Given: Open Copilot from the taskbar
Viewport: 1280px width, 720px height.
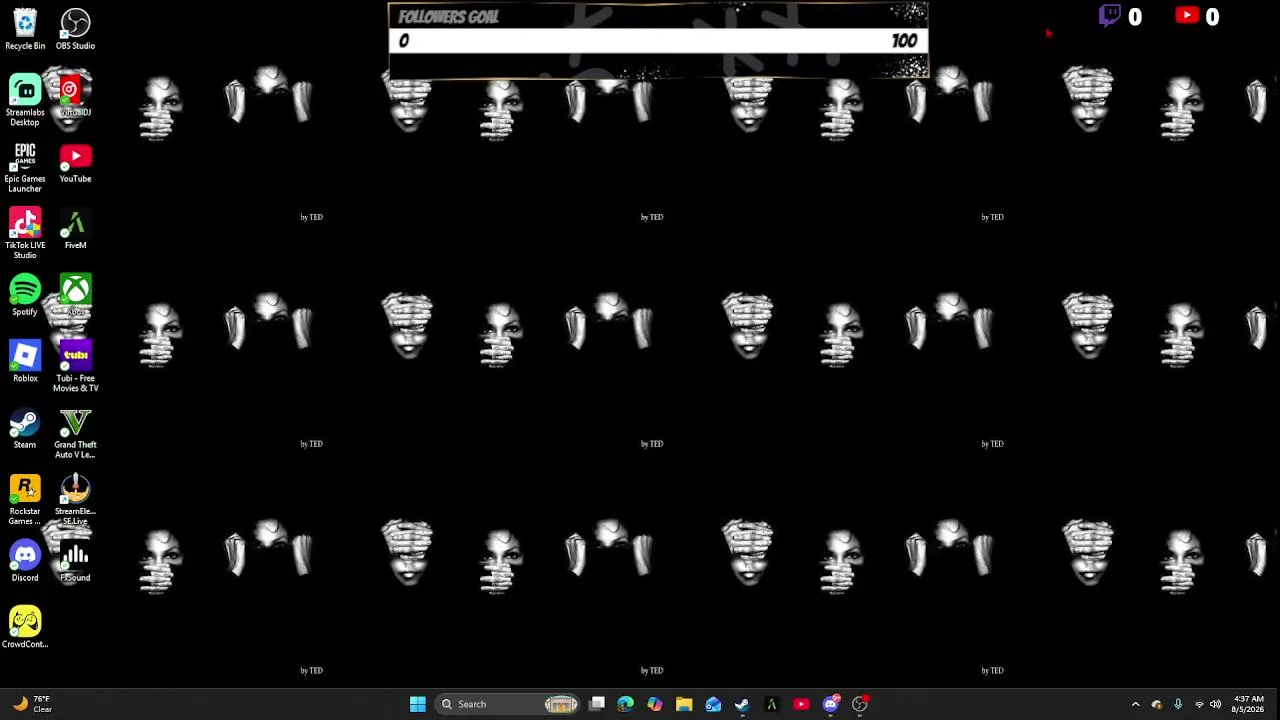Looking at the screenshot, I should [655, 704].
